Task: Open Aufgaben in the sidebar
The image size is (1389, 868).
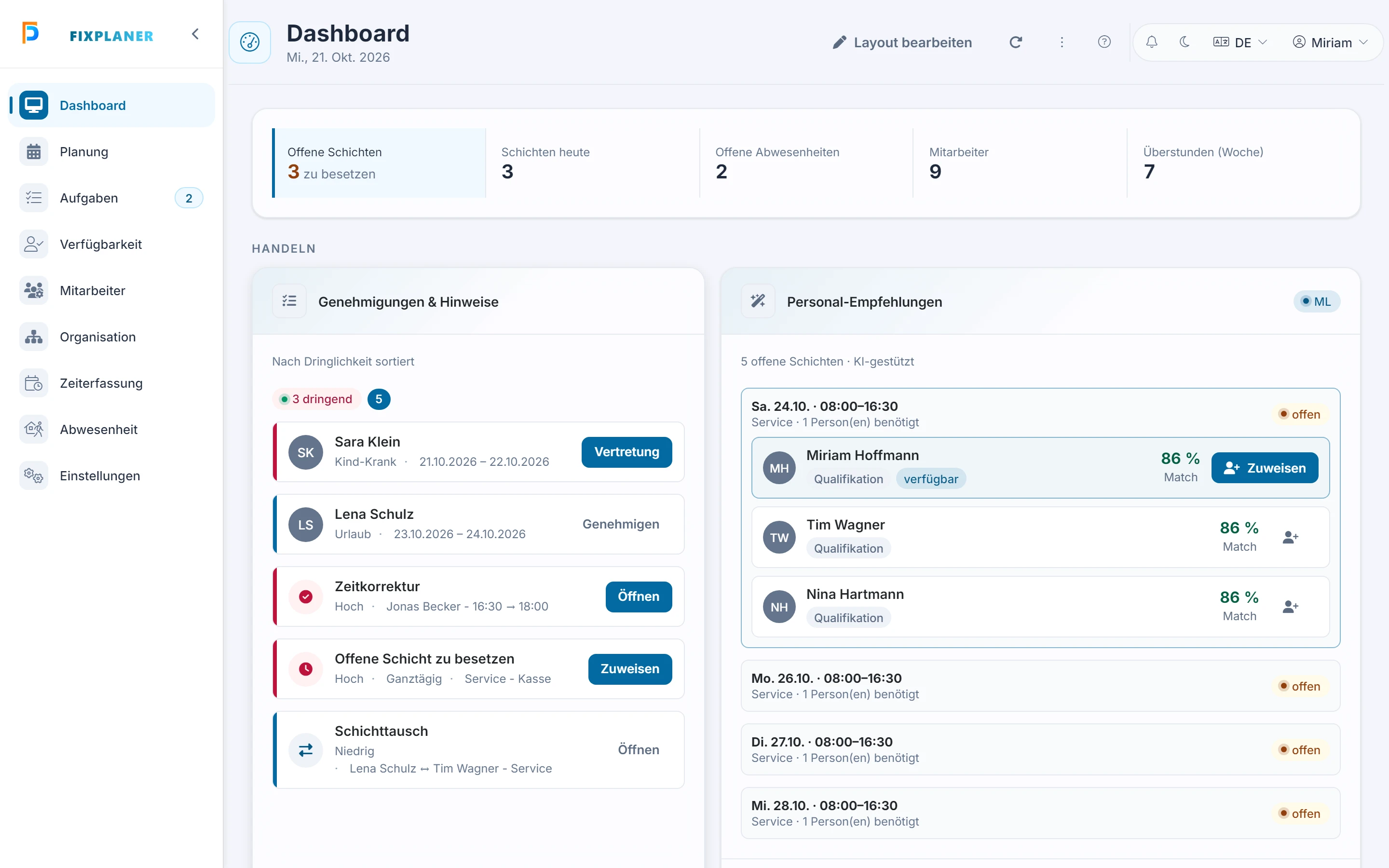Action: pos(111,198)
